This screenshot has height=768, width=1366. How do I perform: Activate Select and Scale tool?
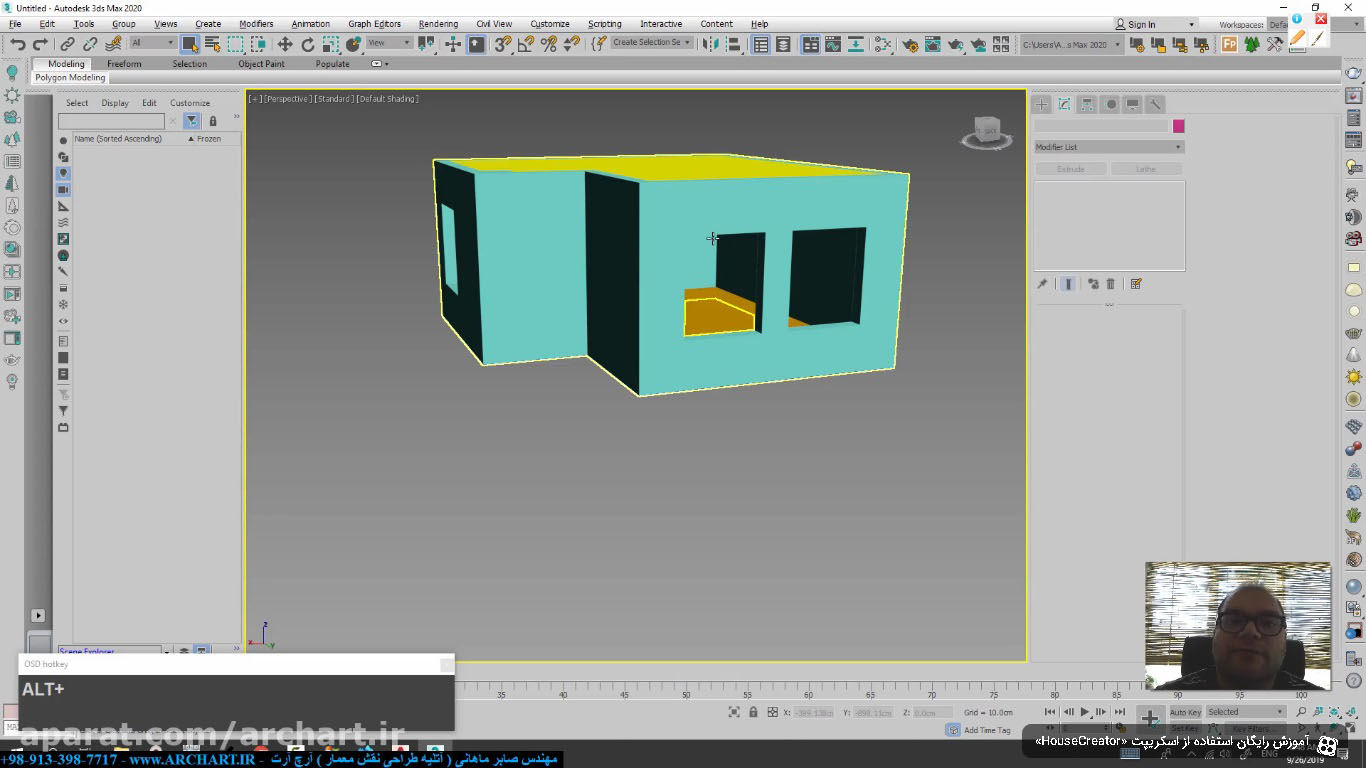tap(331, 44)
